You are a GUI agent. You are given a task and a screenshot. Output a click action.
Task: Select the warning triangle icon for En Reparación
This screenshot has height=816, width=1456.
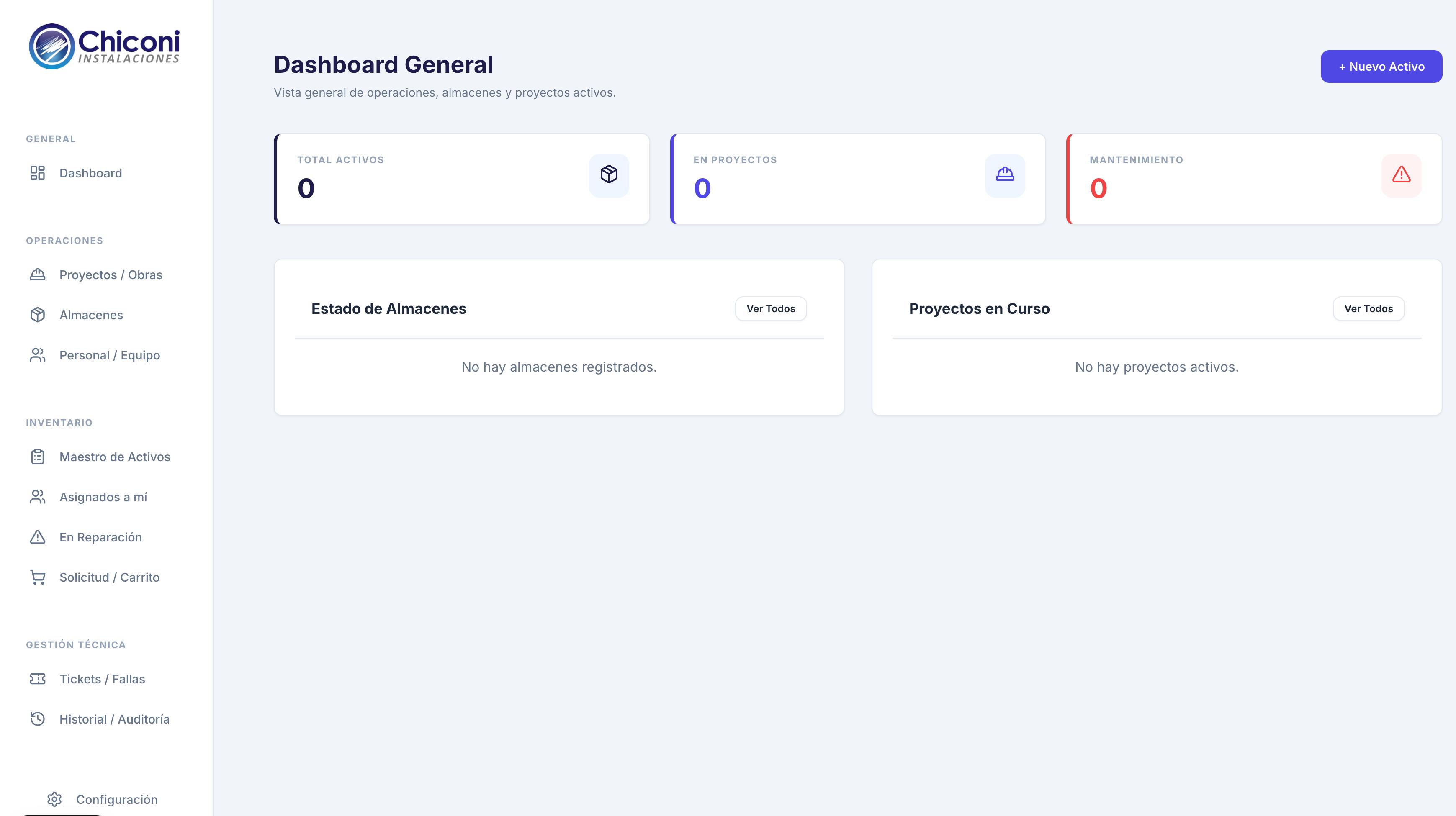pyautogui.click(x=37, y=537)
